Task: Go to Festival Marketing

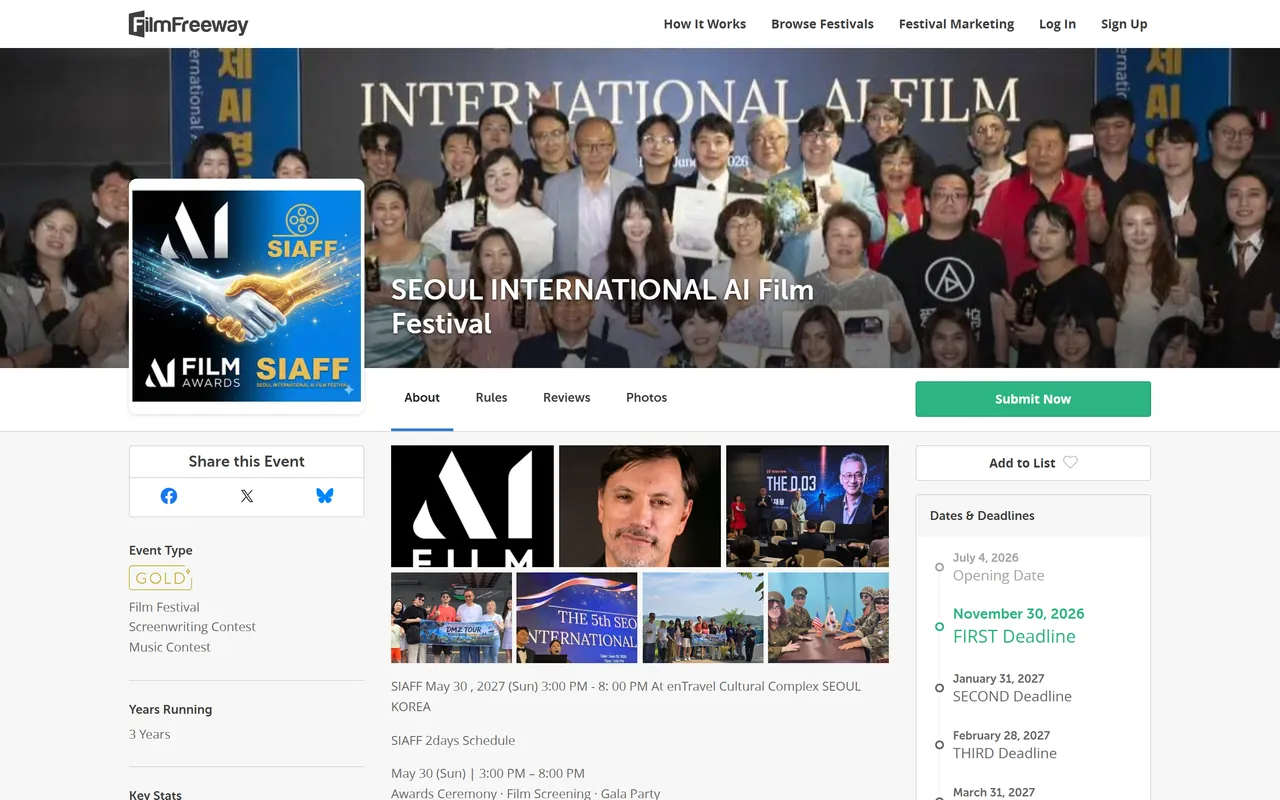Action: pyautogui.click(x=956, y=24)
